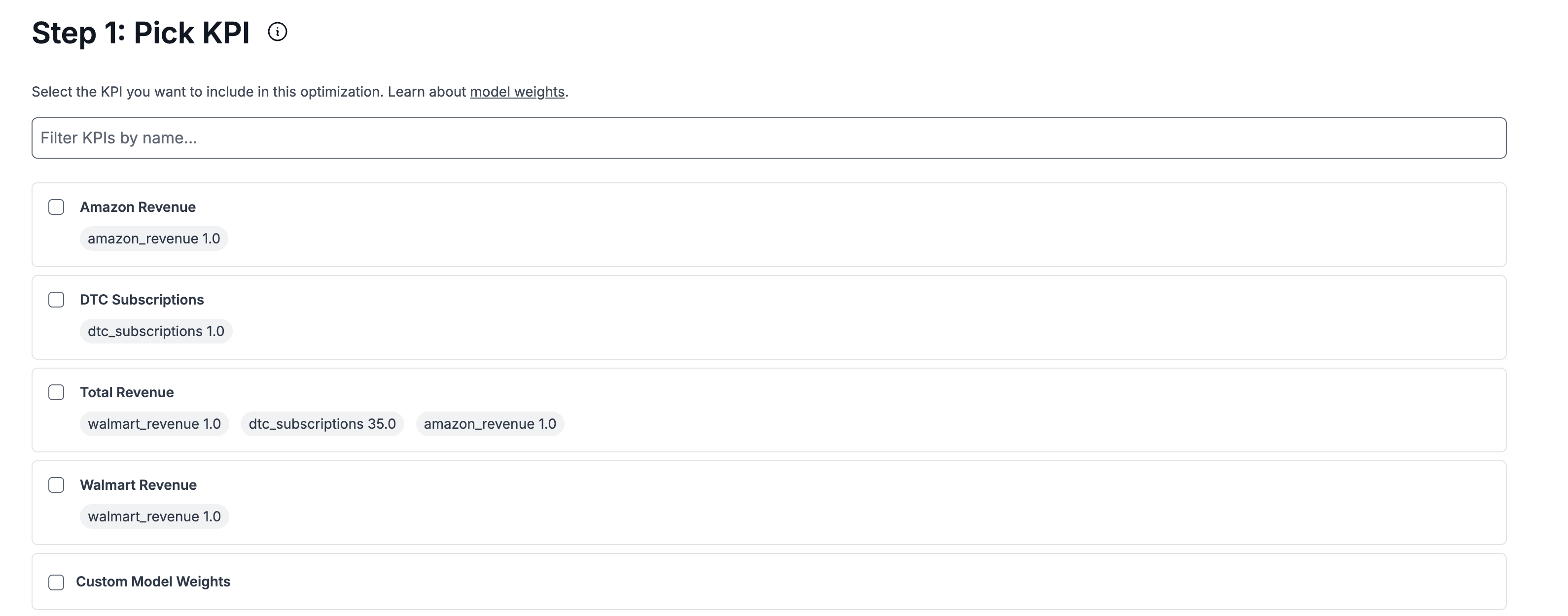This screenshot has width=1568, height=616.
Task: Click the DTC Subscriptions label
Action: (x=141, y=300)
